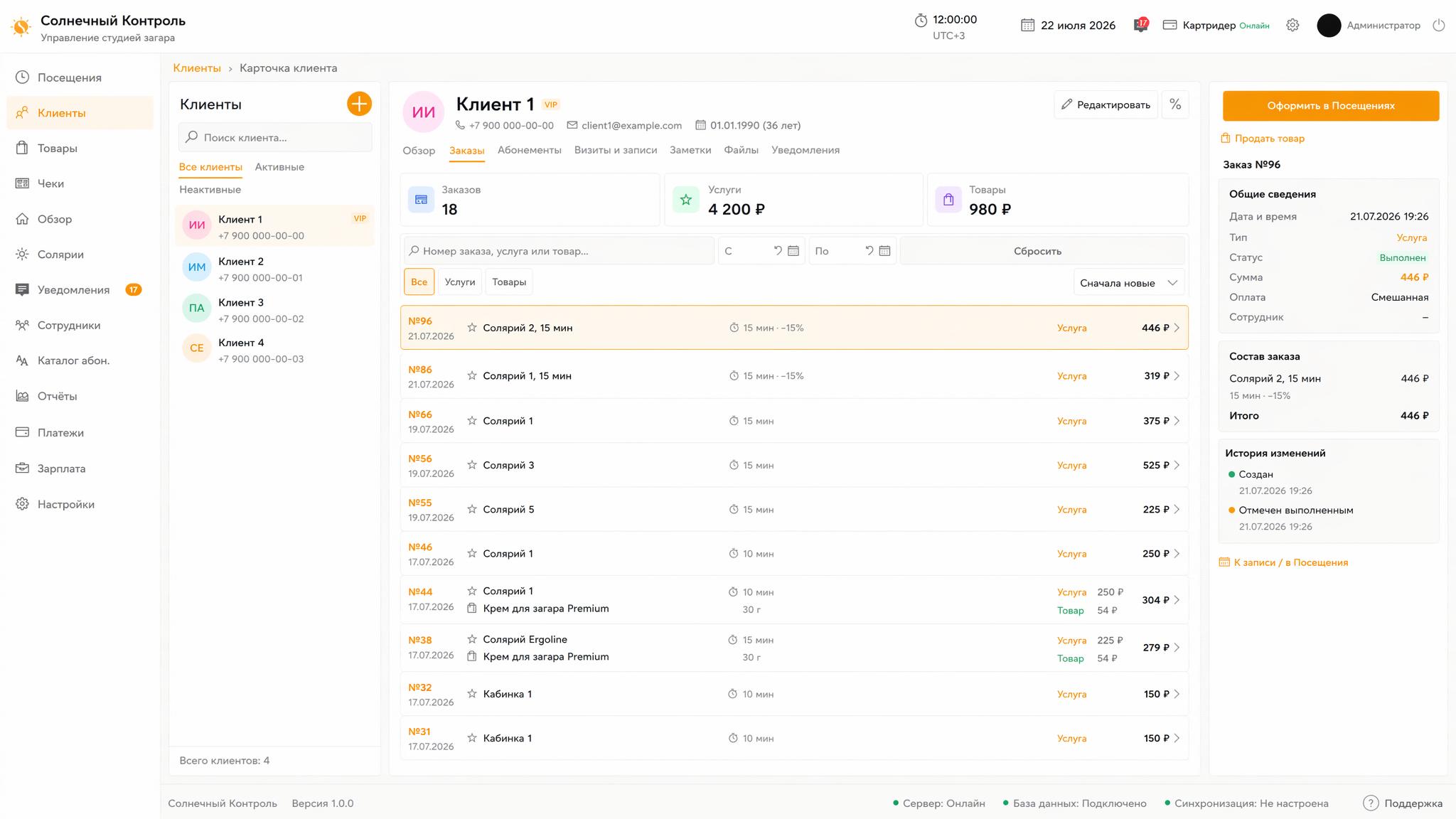Click the order number search field
This screenshot has height=819, width=1456.
[559, 251]
